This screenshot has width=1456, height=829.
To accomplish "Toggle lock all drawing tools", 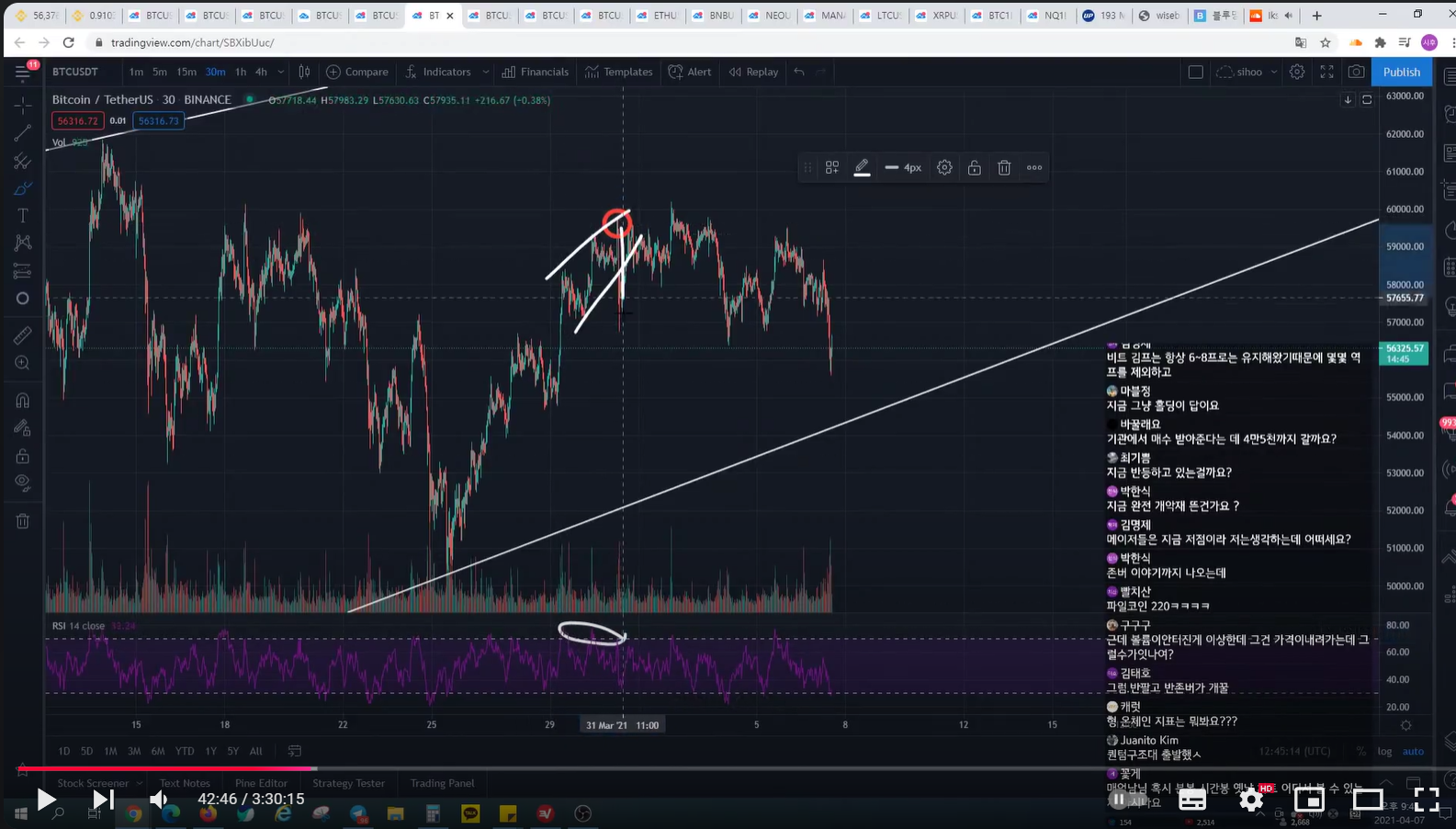I will click(23, 456).
